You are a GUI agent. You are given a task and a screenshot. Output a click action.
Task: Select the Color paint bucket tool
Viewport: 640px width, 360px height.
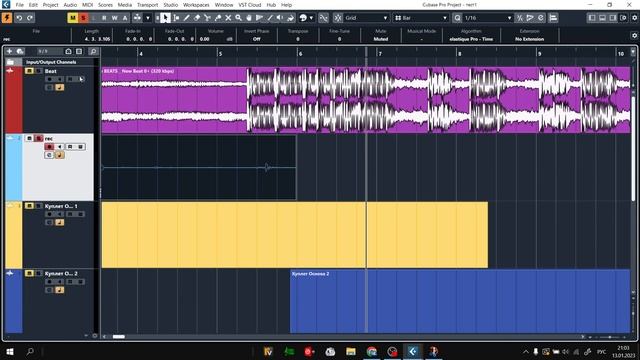click(x=291, y=18)
